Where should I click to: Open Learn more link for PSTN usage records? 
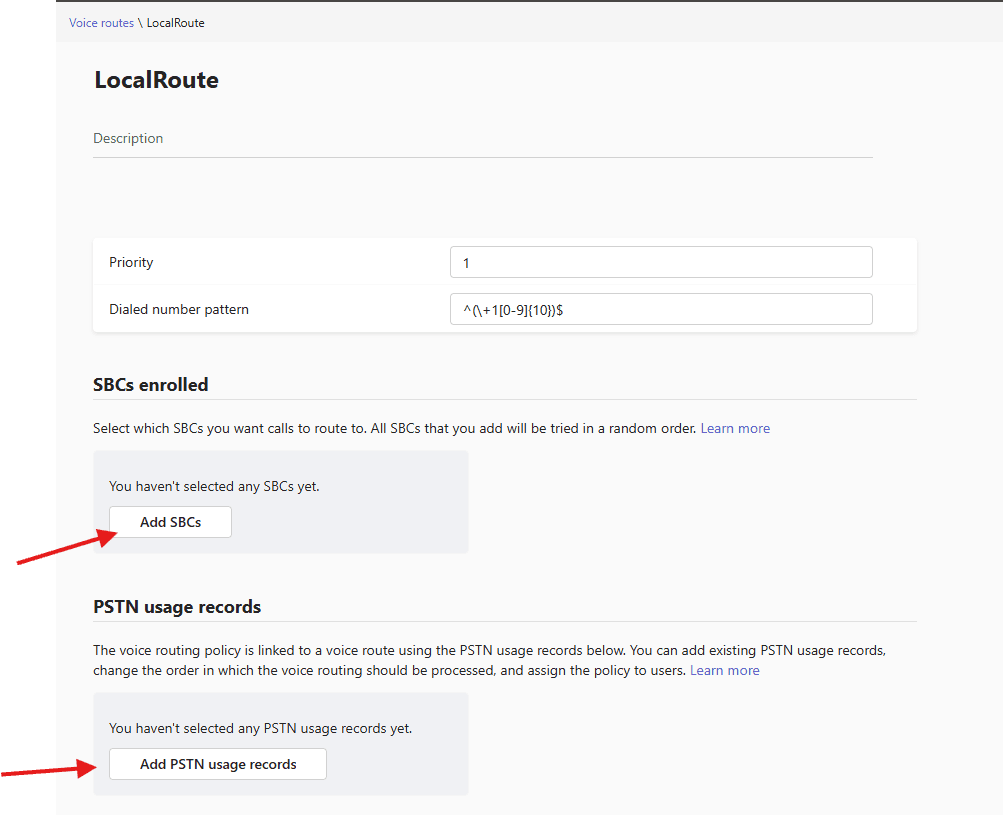[x=724, y=670]
